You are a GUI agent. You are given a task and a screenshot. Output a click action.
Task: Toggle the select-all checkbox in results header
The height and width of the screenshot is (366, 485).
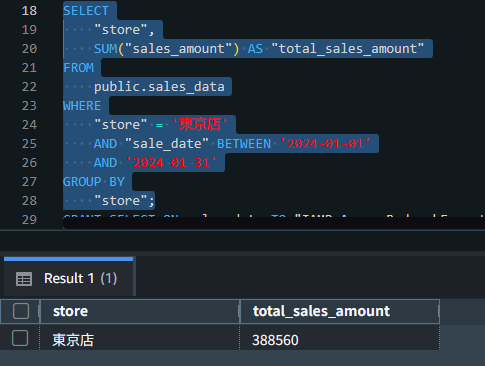pyautogui.click(x=21, y=311)
